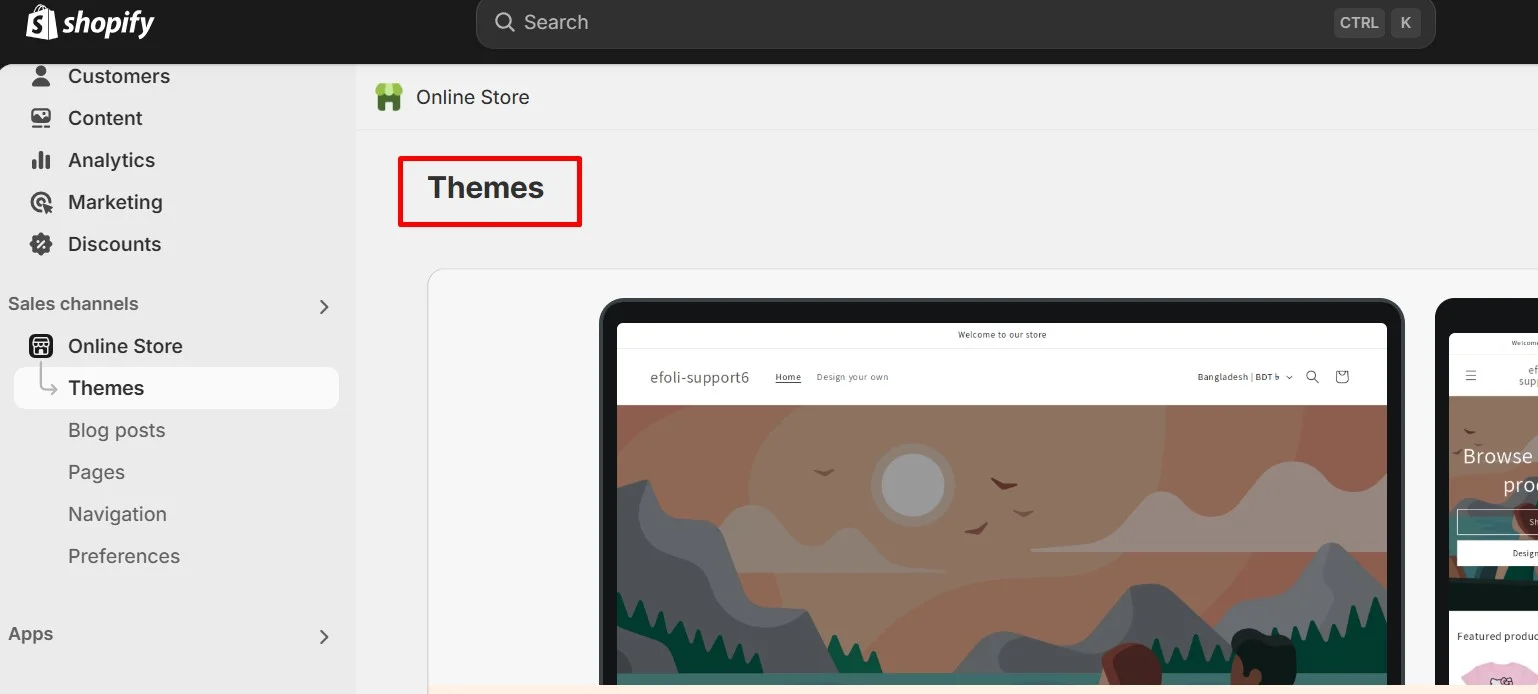This screenshot has width=1538, height=694.
Task: Click the Shopify logo
Action: 90,23
